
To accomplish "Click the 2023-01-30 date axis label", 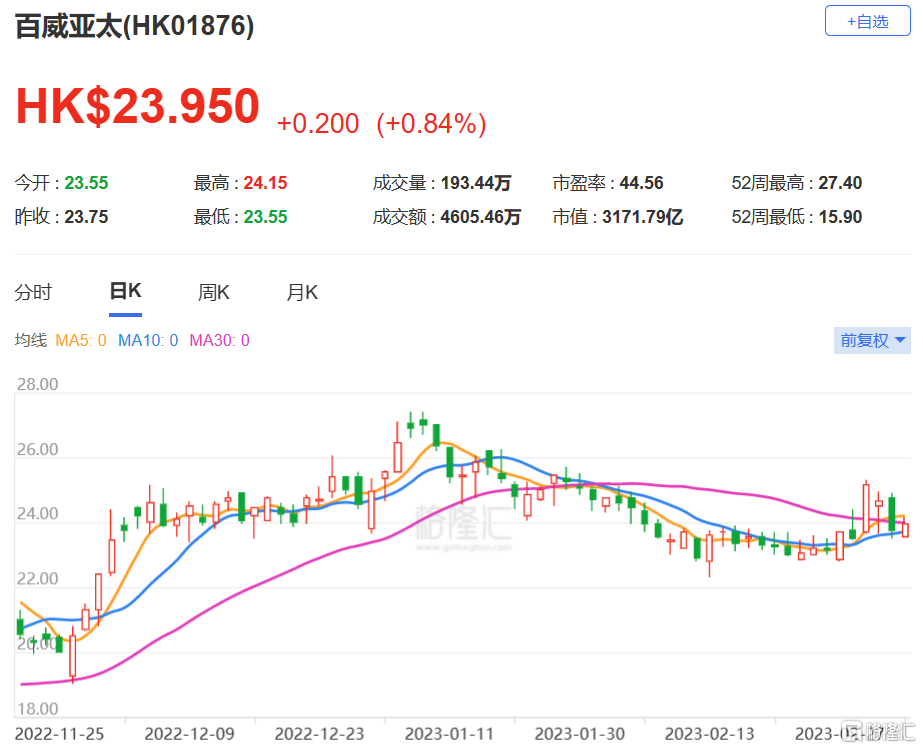I will (580, 734).
